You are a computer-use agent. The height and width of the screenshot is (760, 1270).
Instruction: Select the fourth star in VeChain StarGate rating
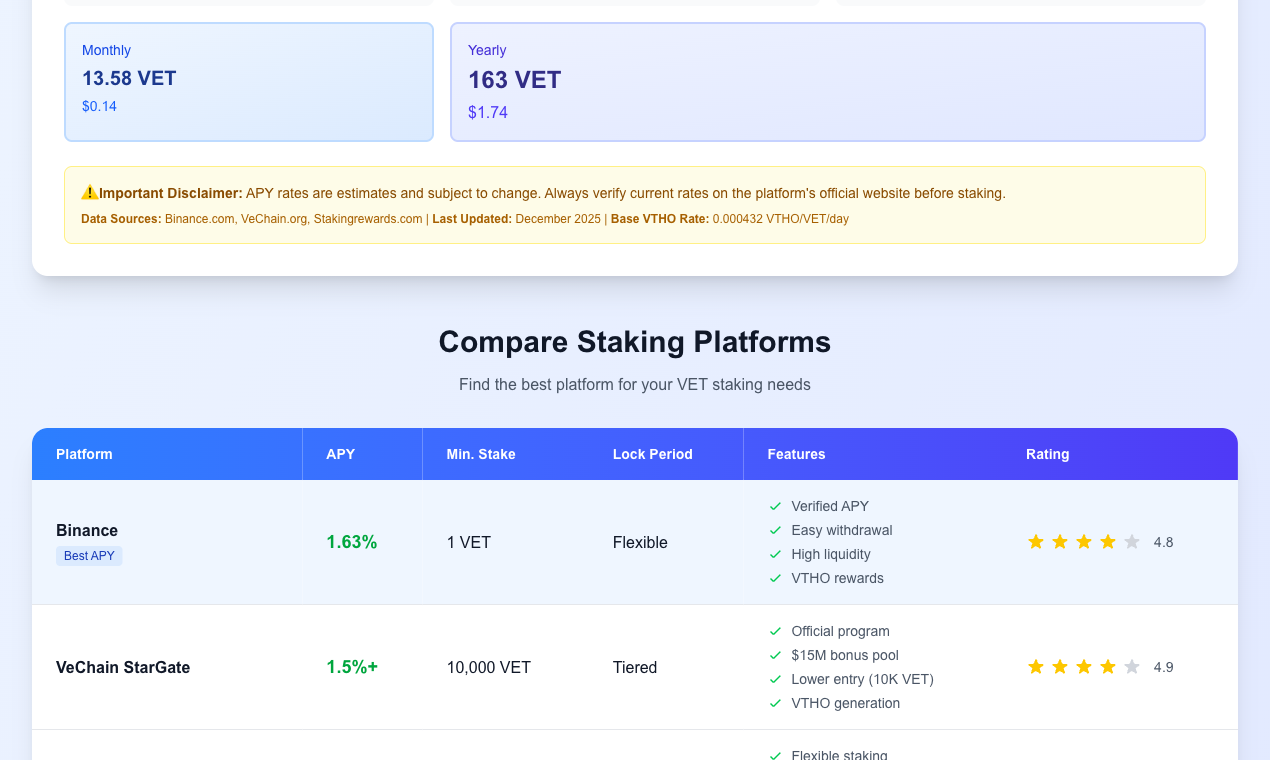pyautogui.click(x=1107, y=666)
